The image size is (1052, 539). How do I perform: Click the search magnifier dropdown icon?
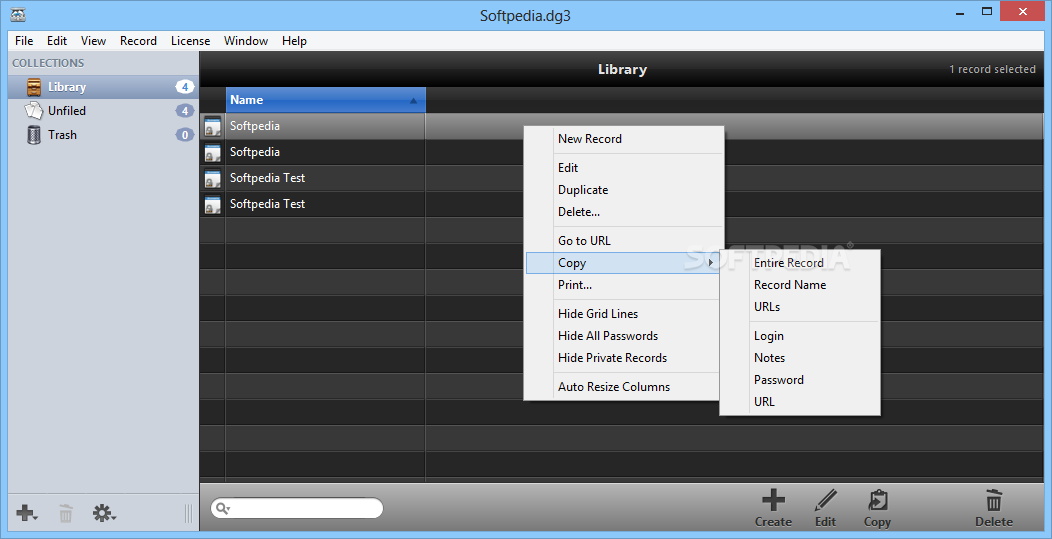click(223, 509)
